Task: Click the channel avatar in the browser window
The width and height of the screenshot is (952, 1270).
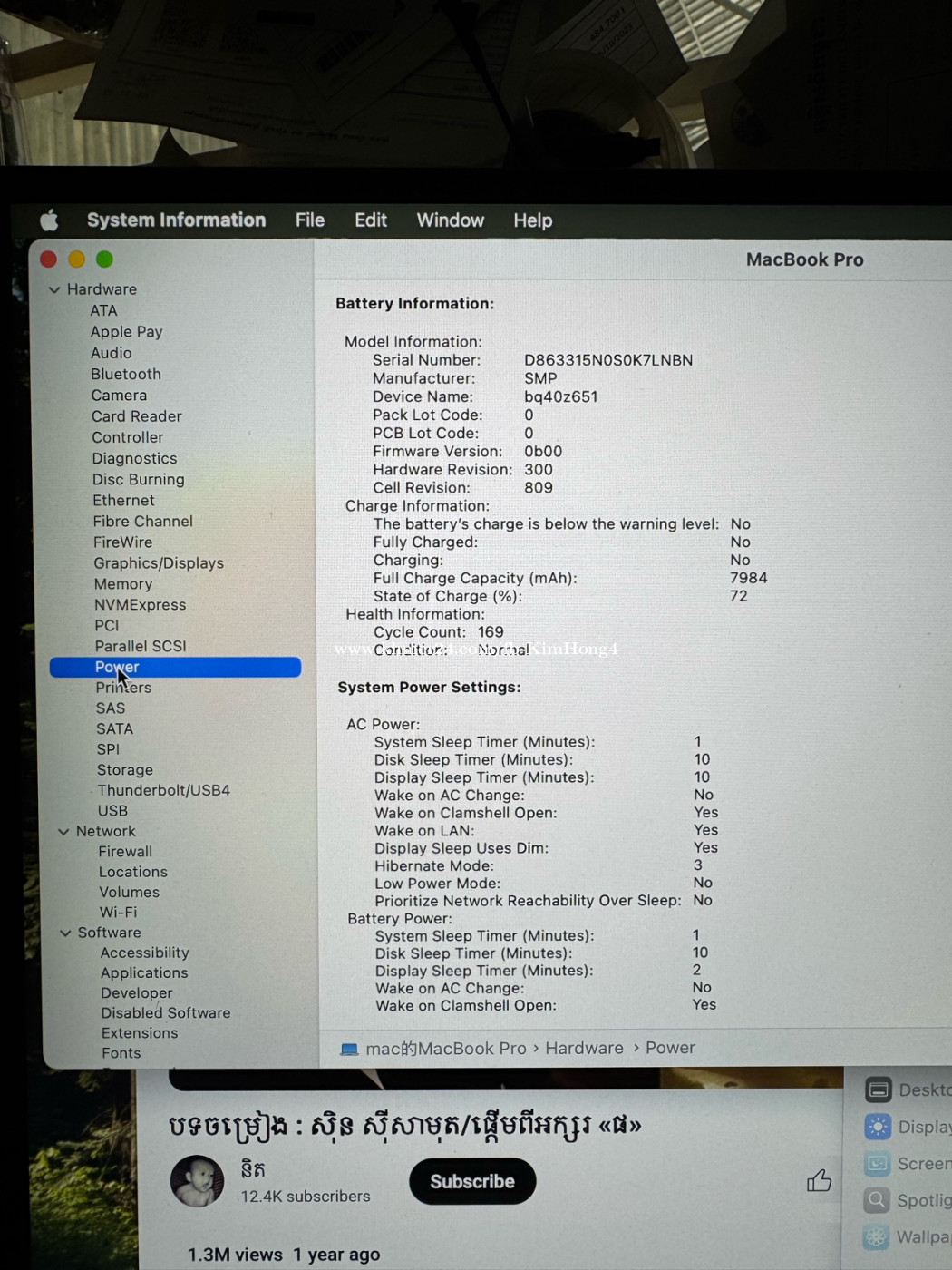Action: 198,1181
